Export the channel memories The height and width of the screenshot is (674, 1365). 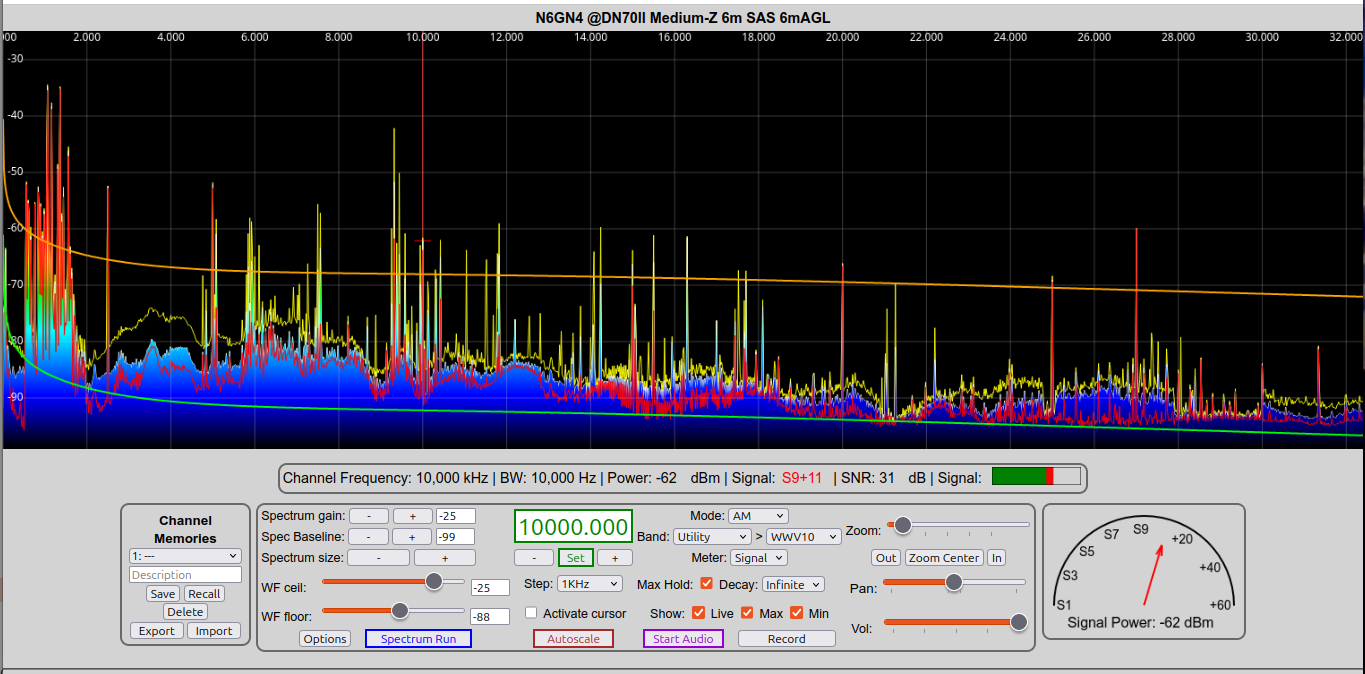tap(156, 631)
